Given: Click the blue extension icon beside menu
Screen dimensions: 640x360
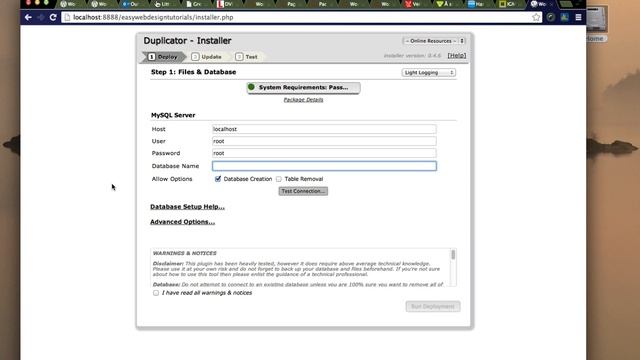Looking at the screenshot, I should tap(564, 18).
